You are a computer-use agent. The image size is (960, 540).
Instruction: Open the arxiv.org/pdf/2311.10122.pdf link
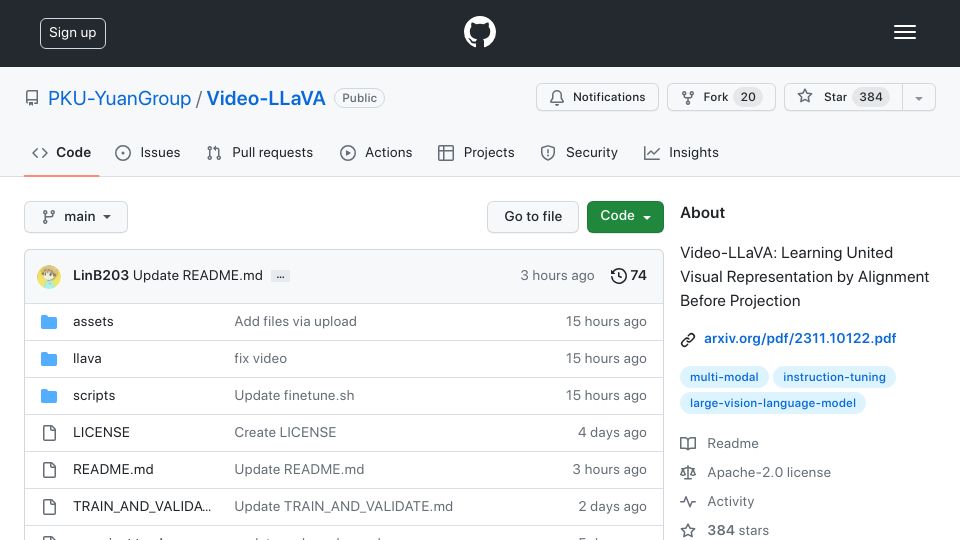point(800,339)
